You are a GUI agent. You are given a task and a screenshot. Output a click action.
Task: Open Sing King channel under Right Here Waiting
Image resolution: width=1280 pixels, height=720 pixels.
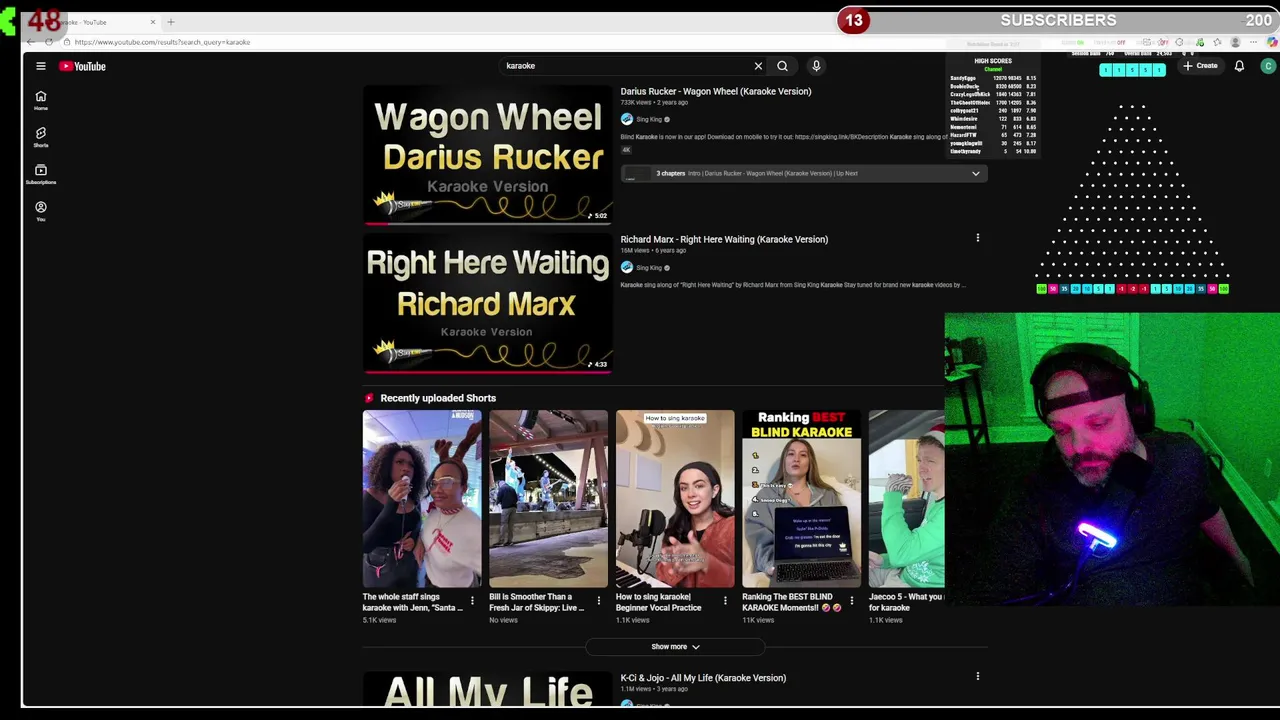point(649,267)
